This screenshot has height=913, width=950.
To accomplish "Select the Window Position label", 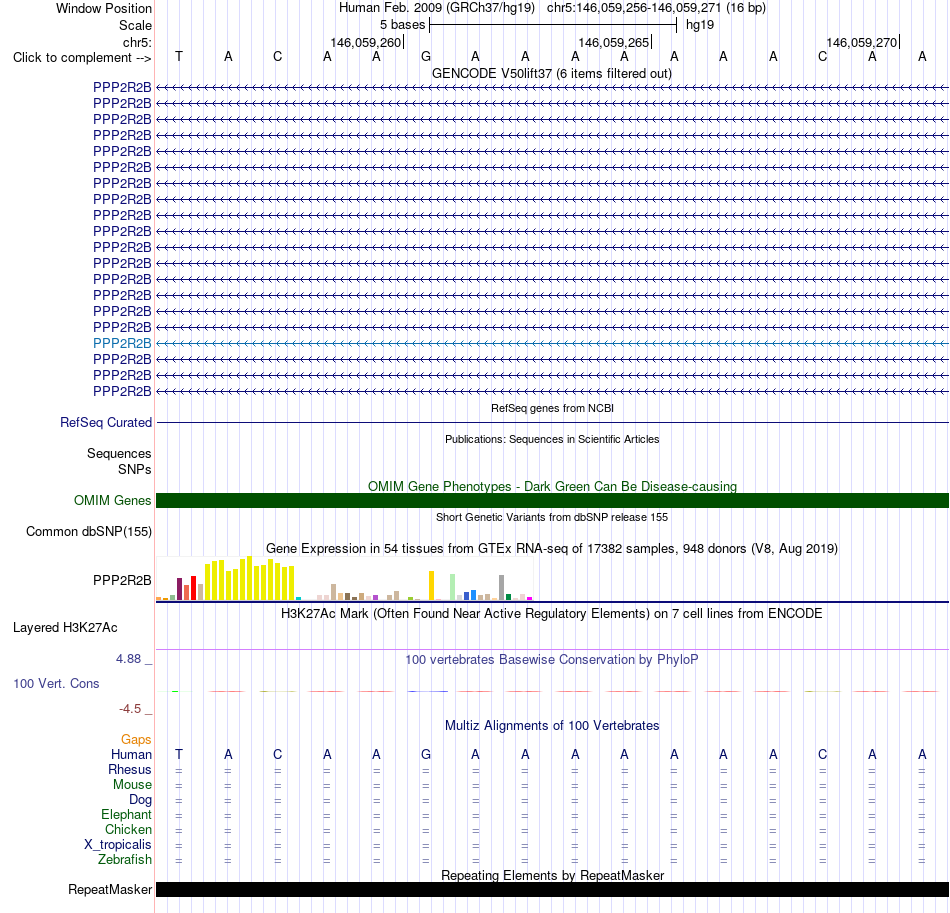I will tap(104, 8).
